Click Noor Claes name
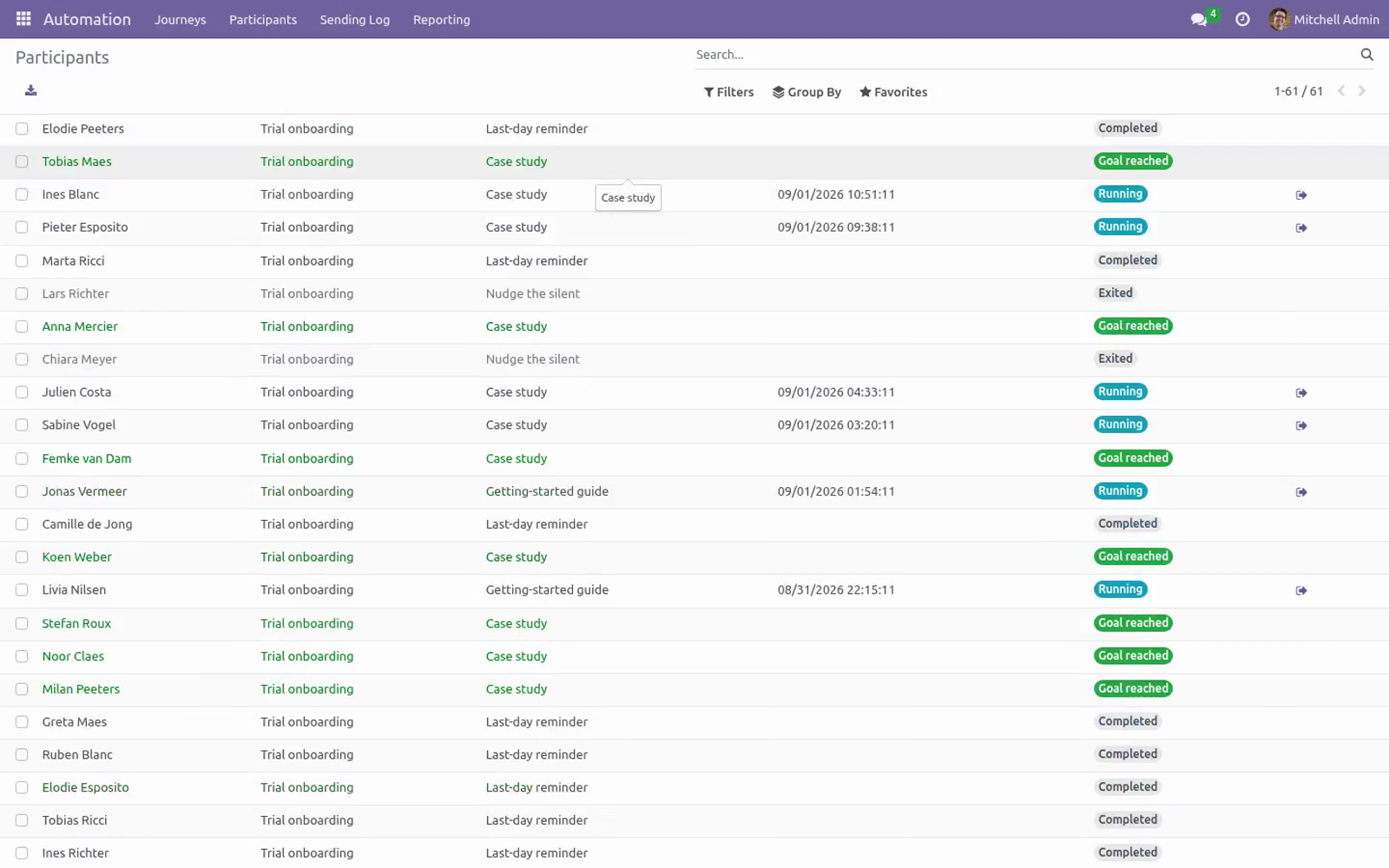 [73, 656]
